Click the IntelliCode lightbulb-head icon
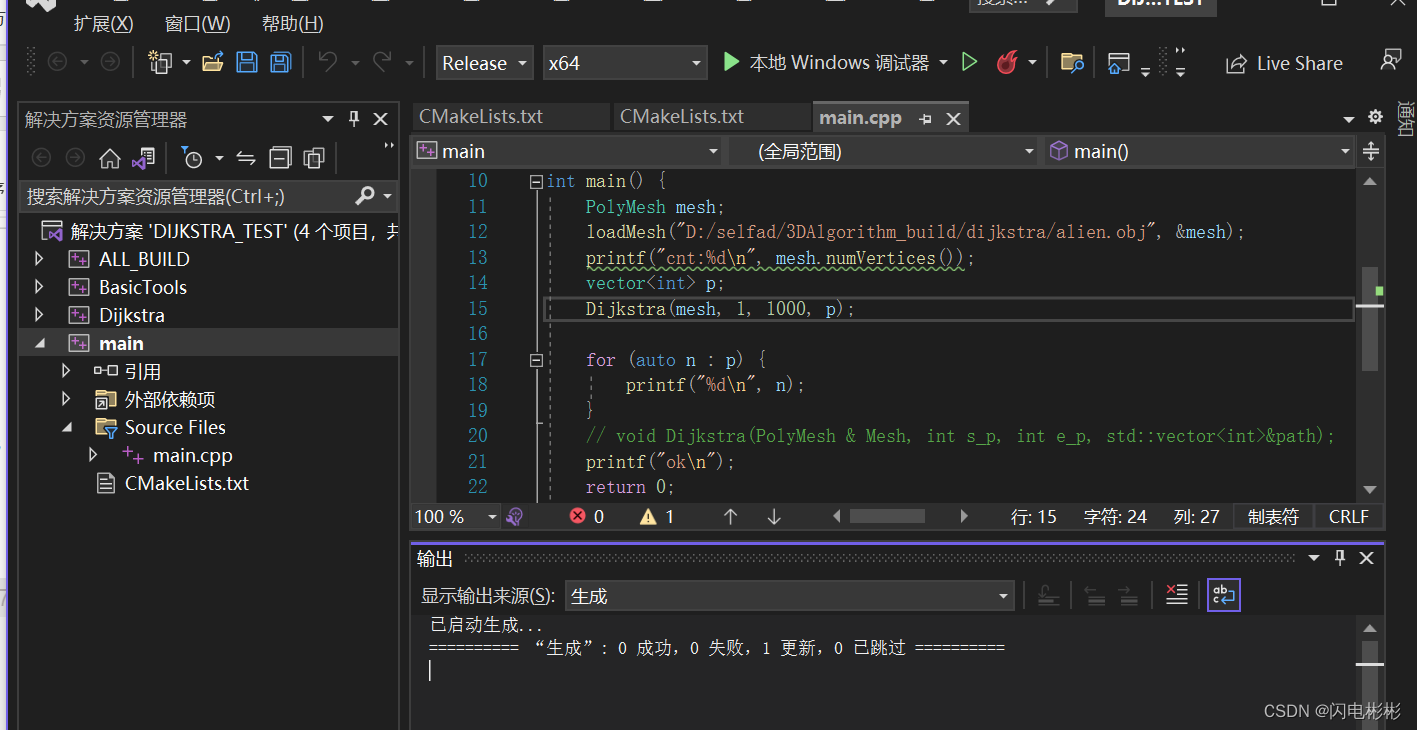 click(x=515, y=517)
